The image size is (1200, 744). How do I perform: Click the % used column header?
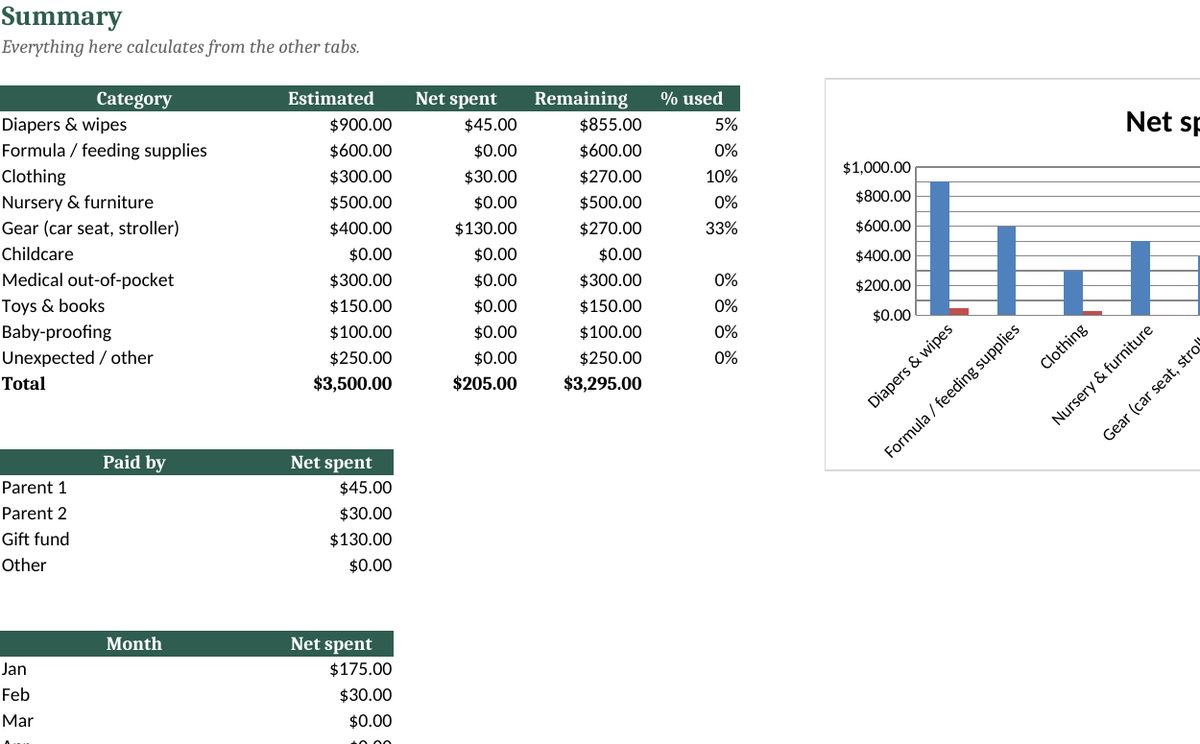692,98
